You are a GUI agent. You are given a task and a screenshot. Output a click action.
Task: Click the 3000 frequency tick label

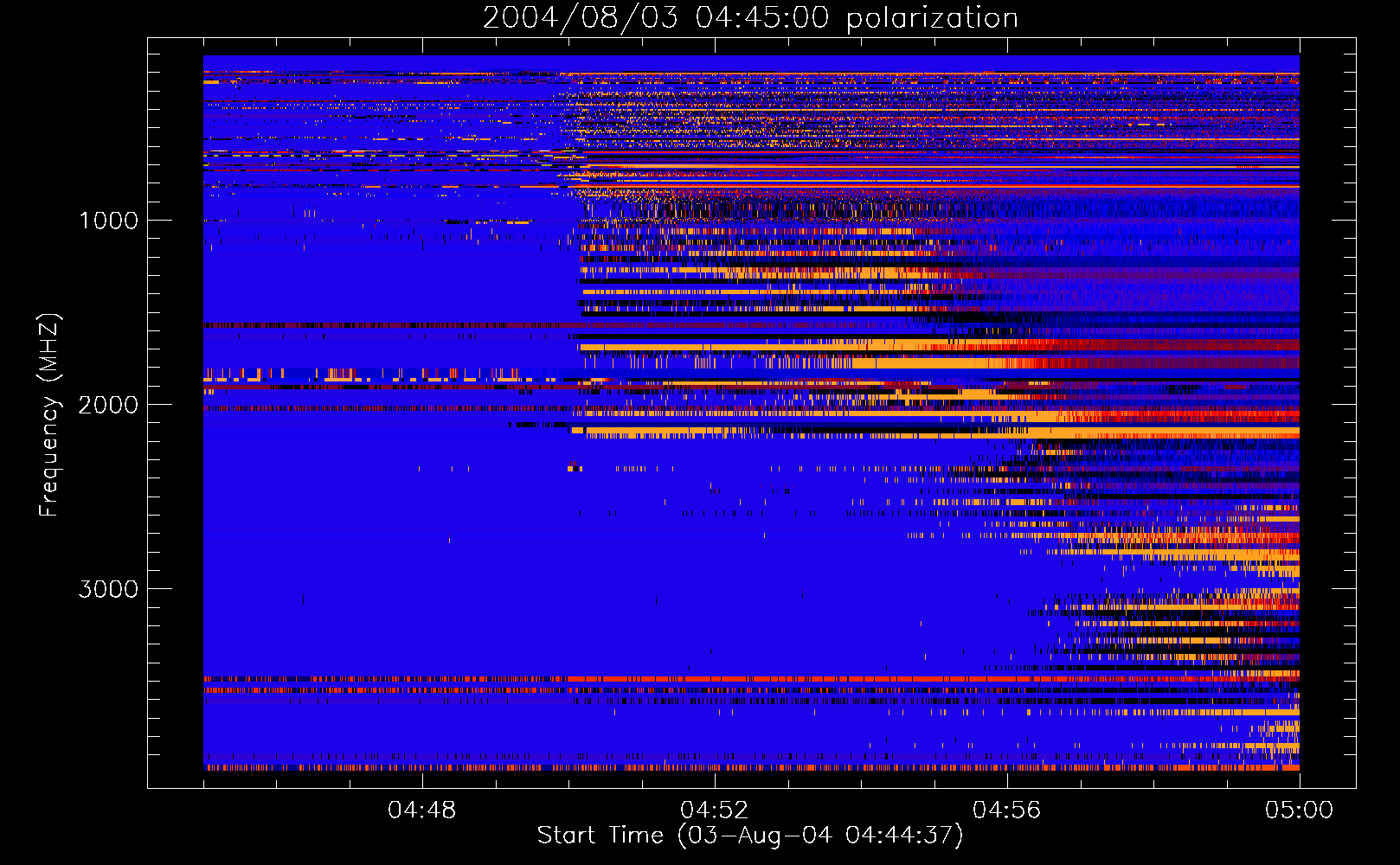[x=108, y=589]
